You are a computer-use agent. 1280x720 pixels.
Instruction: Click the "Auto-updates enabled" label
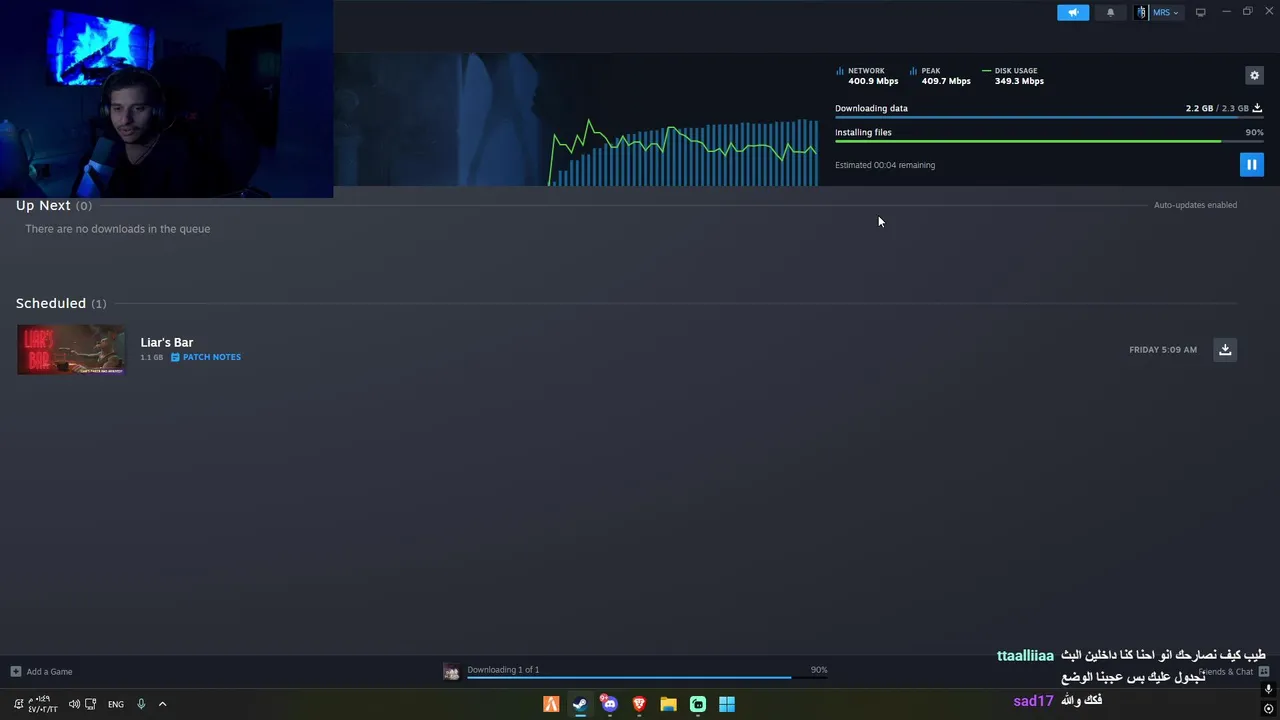click(1195, 205)
